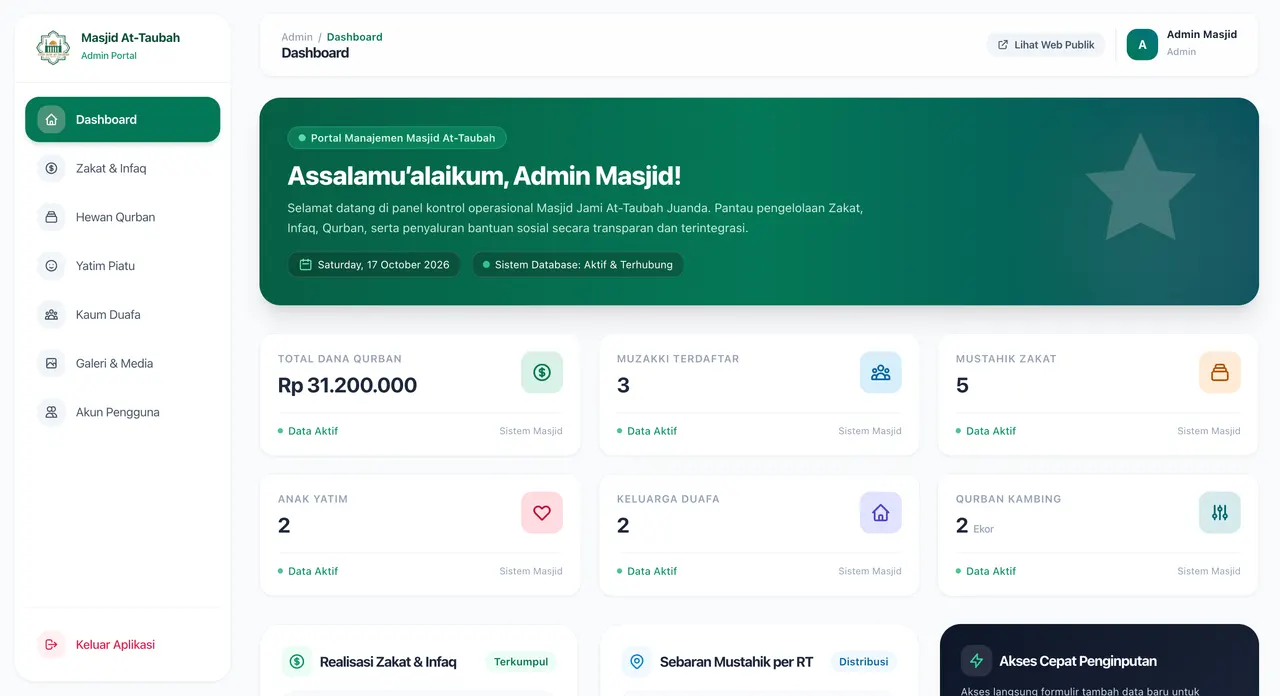
Task: Click the Realisasi Zakat & Infaq dollar icon
Action: (x=297, y=661)
